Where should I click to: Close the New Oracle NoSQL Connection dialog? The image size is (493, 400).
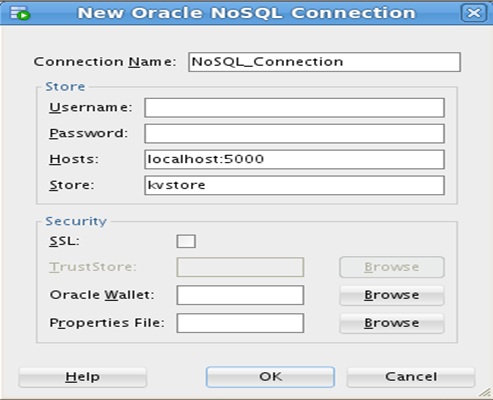[474, 13]
